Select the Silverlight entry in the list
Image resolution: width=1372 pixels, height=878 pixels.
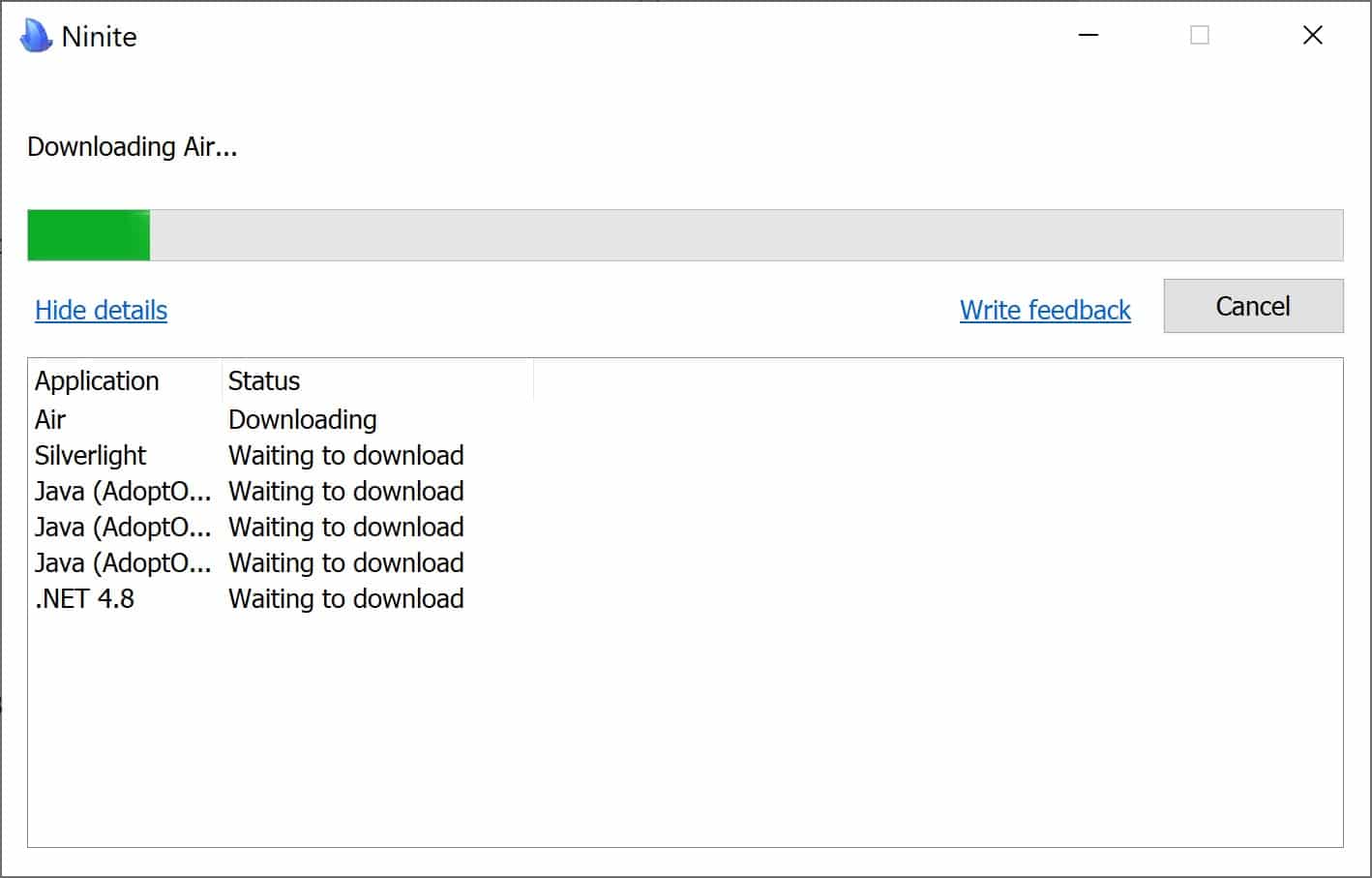(x=90, y=455)
